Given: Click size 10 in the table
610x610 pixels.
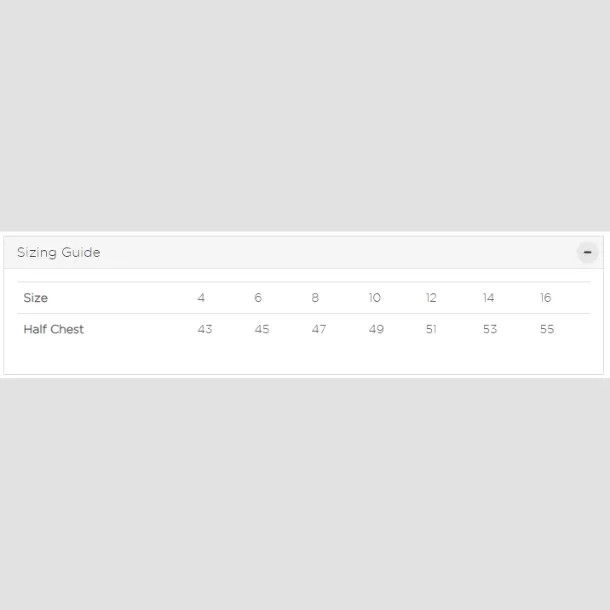Looking at the screenshot, I should 375,298.
